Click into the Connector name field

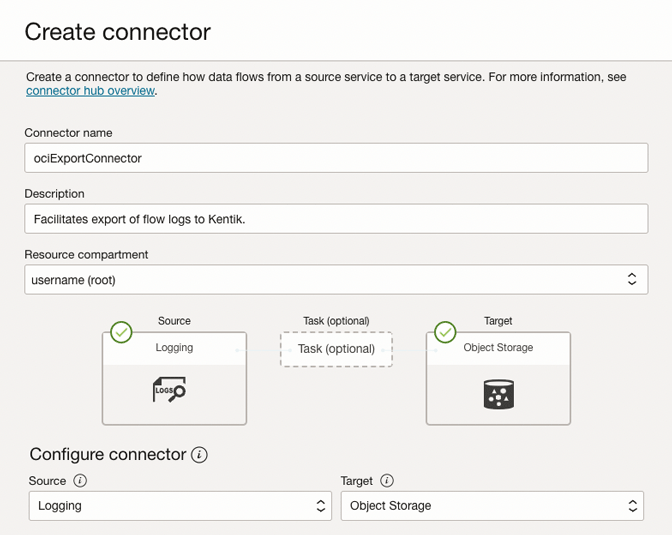tap(335, 158)
